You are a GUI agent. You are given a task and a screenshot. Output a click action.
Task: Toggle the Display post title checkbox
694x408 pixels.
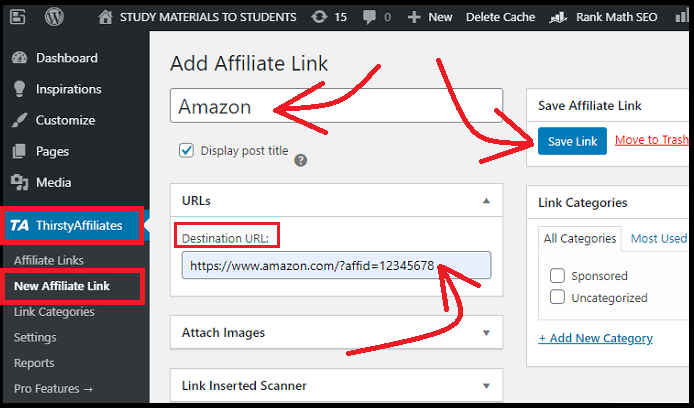(x=186, y=150)
